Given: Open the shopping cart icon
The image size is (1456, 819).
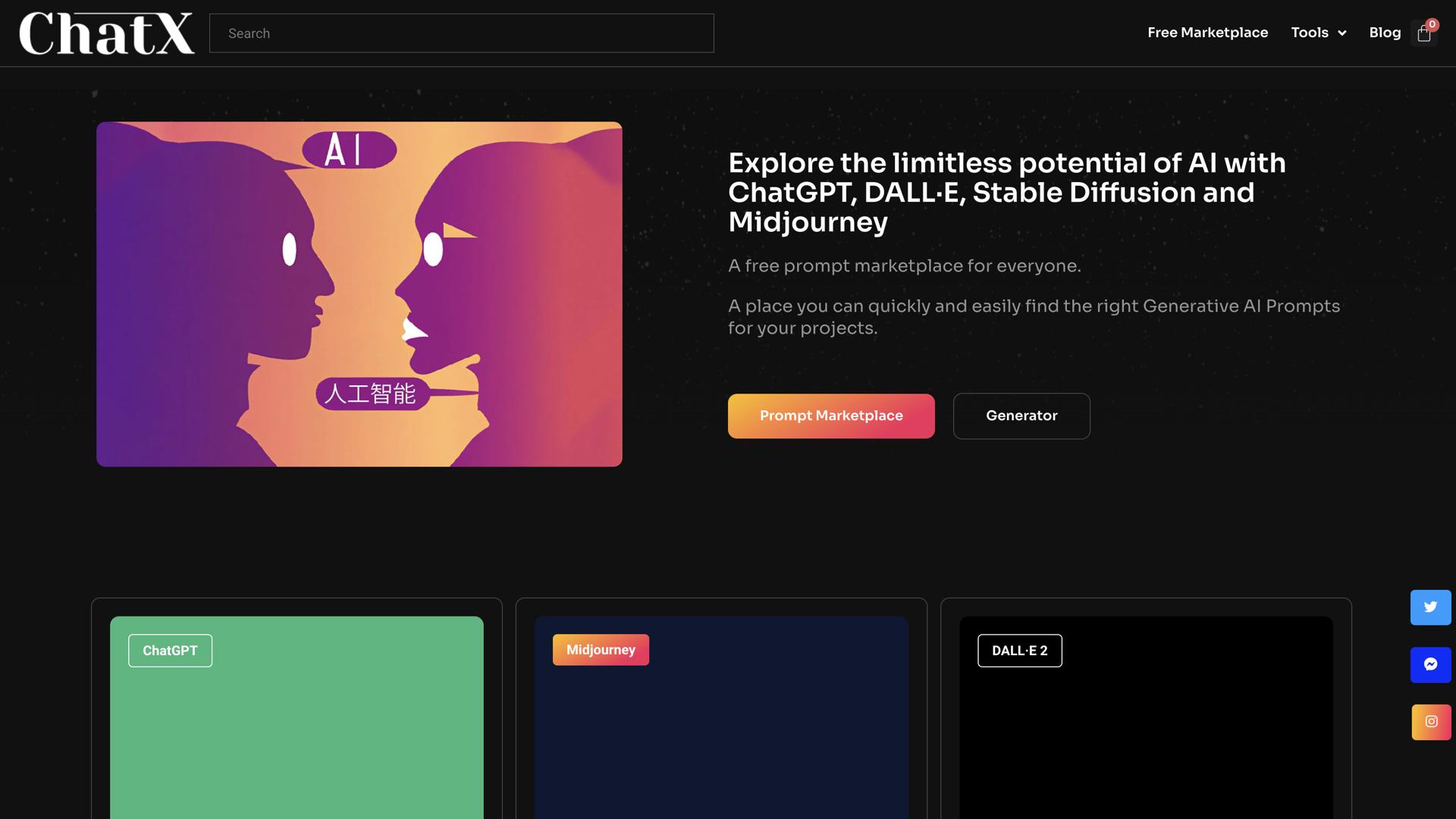Looking at the screenshot, I should [1423, 34].
